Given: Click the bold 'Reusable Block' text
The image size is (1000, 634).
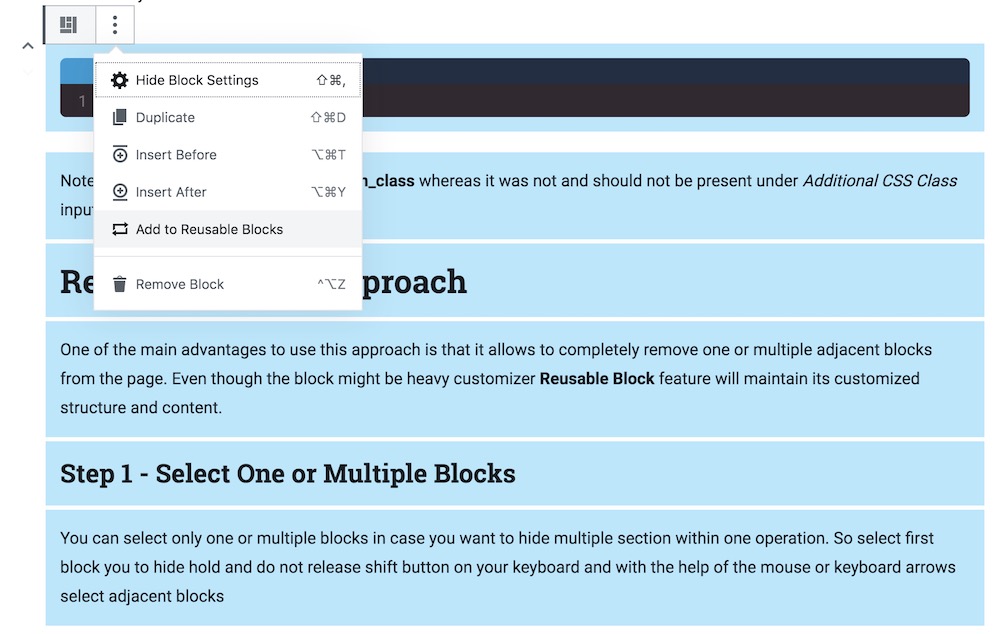Looking at the screenshot, I should [597, 379].
